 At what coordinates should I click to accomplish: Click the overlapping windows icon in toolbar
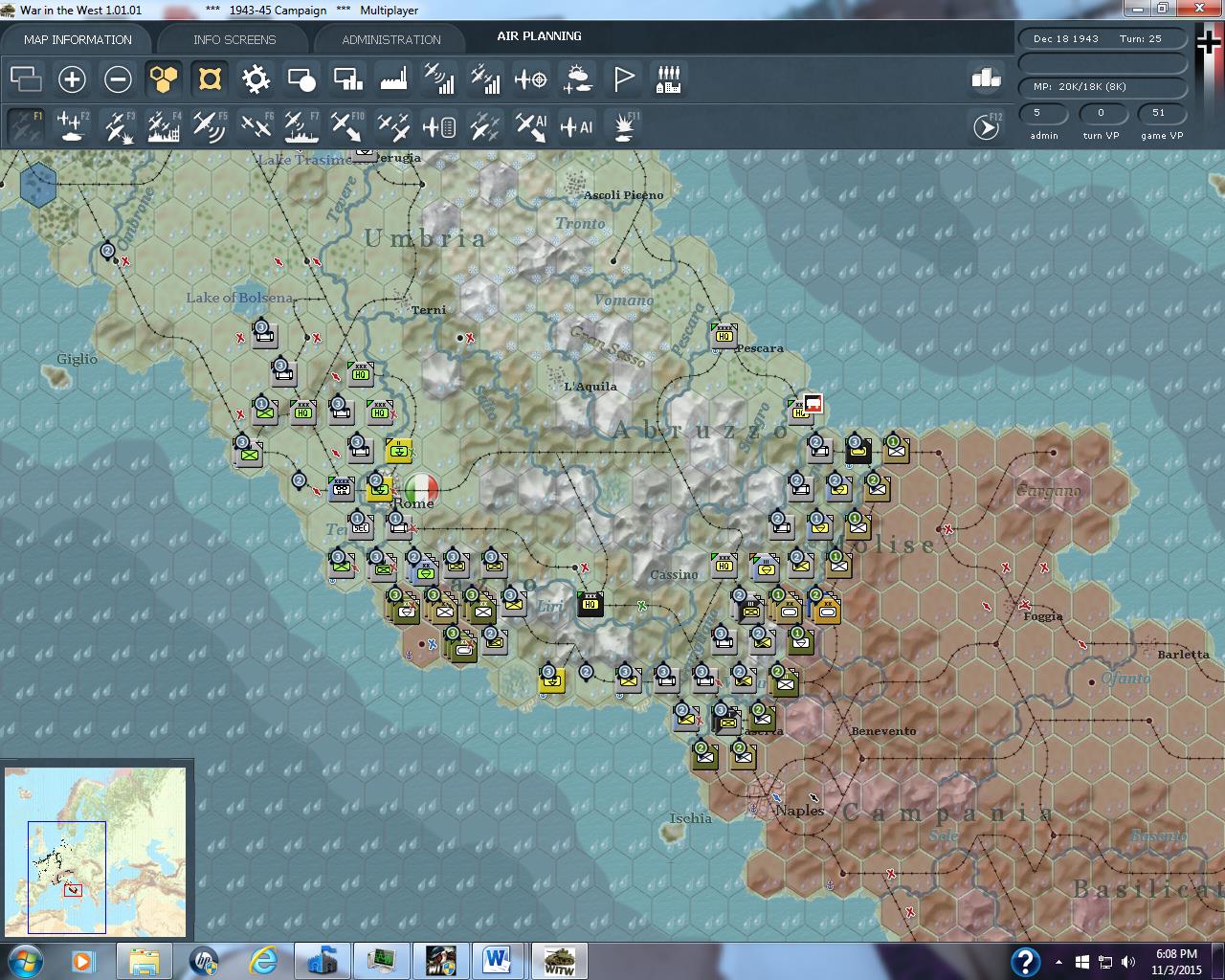point(26,78)
